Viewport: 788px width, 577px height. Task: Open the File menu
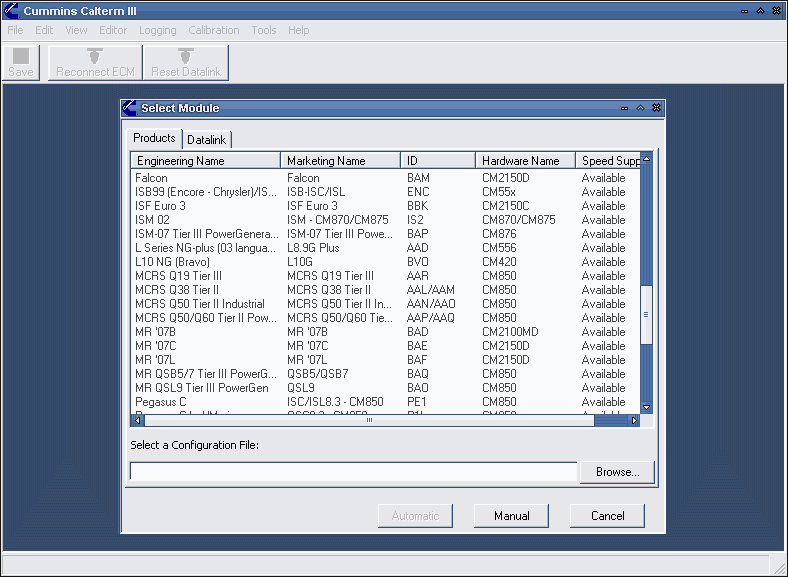[15, 30]
